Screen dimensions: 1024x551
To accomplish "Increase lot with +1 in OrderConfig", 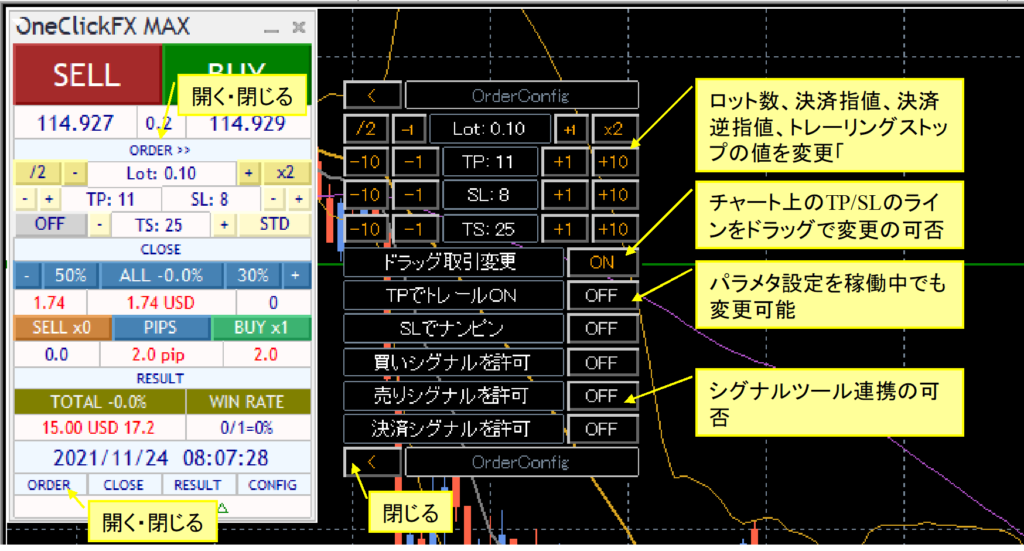I will [570, 129].
